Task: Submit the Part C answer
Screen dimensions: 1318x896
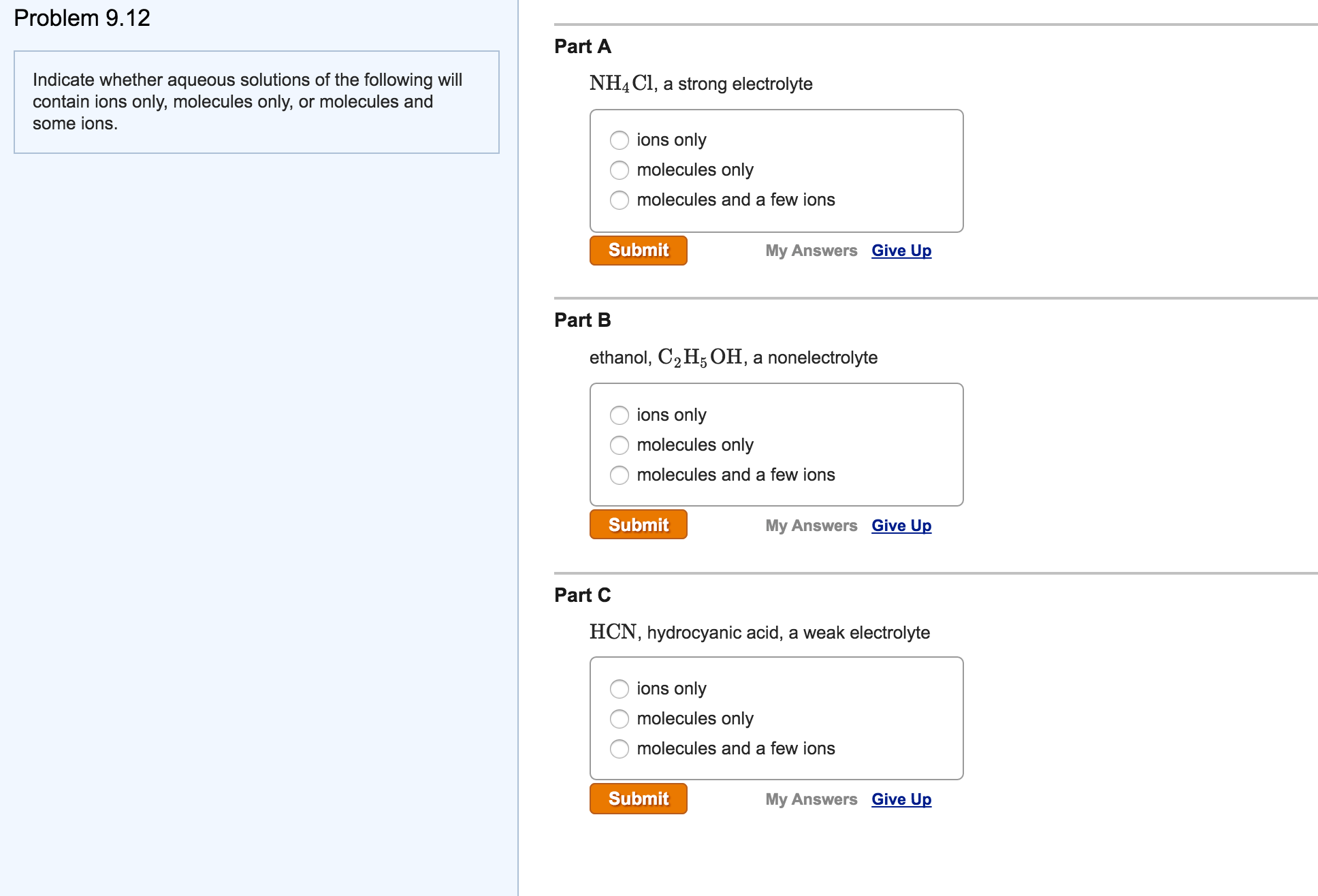Action: pos(638,799)
